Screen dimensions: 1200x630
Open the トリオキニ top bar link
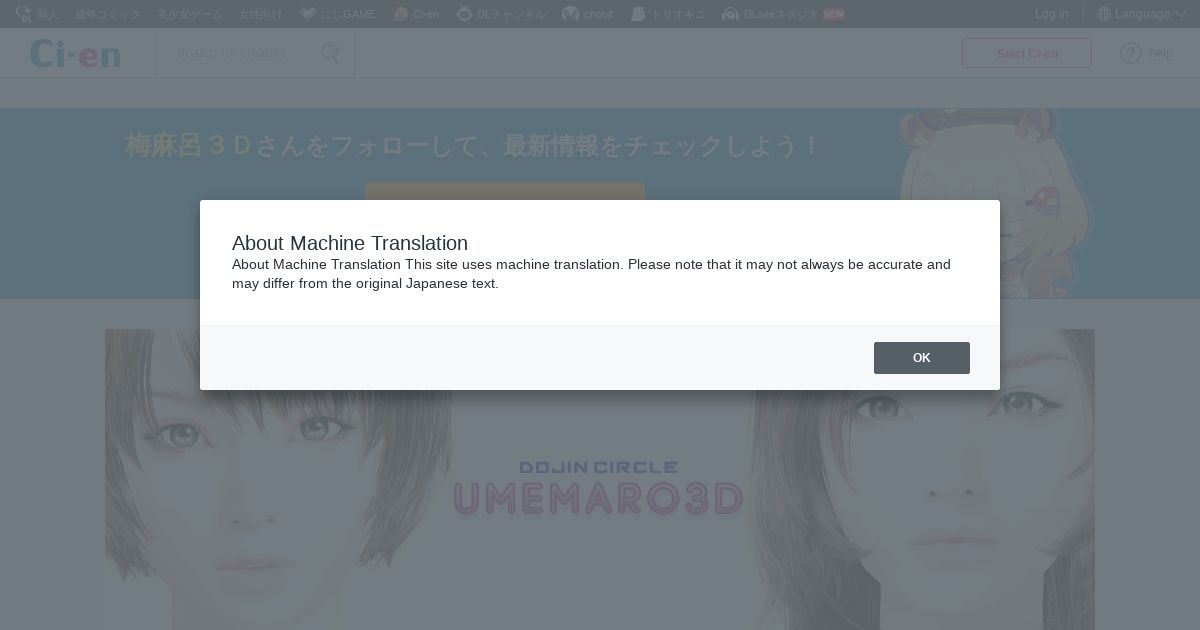[667, 14]
